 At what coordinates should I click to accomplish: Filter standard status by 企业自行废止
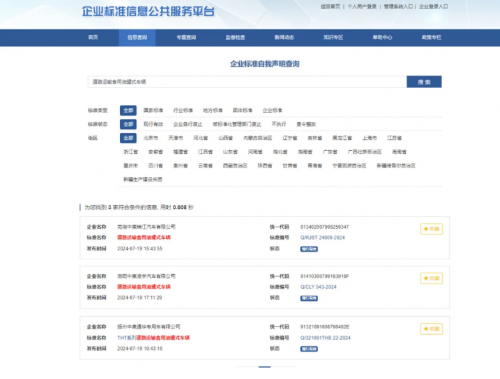[x=188, y=124]
